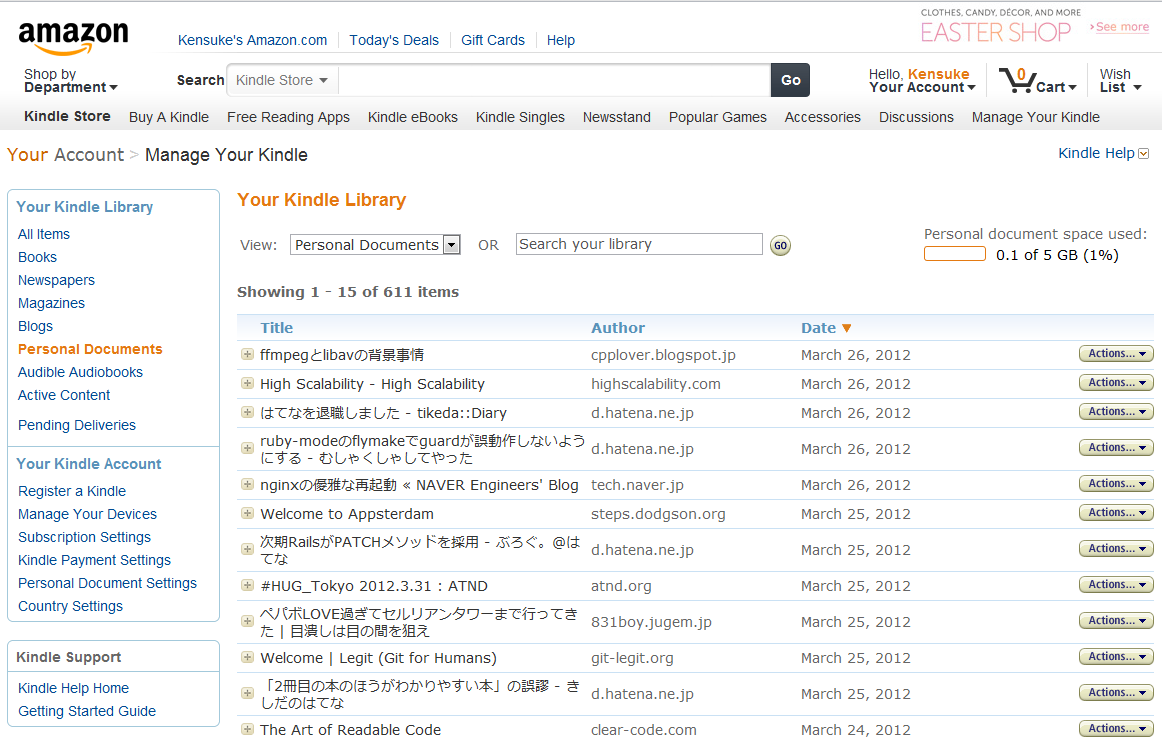The height and width of the screenshot is (741, 1162).
Task: Expand the High Scalability row
Action: click(x=248, y=383)
